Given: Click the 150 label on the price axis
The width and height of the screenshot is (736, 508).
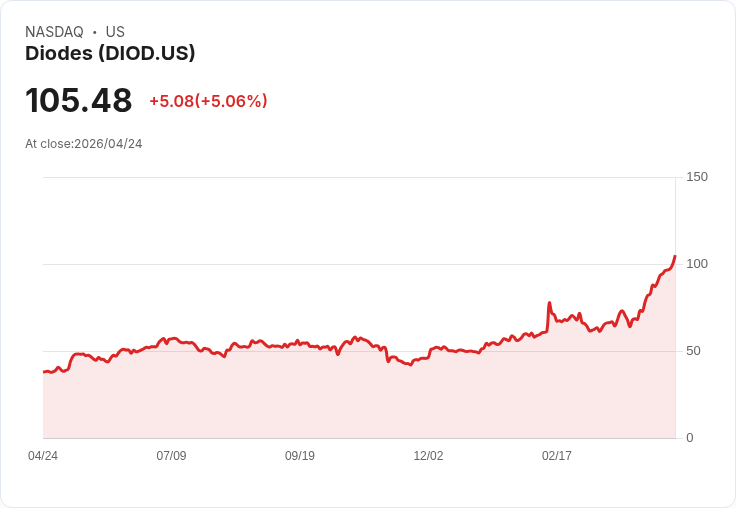Looking at the screenshot, I should click(697, 177).
